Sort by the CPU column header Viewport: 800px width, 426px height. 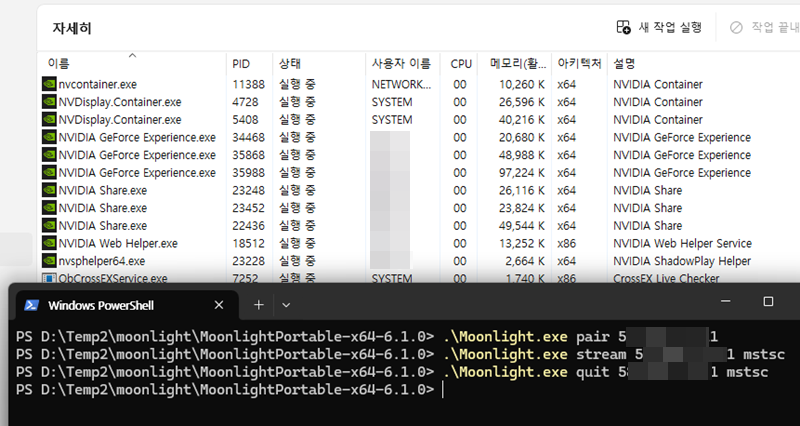point(461,64)
